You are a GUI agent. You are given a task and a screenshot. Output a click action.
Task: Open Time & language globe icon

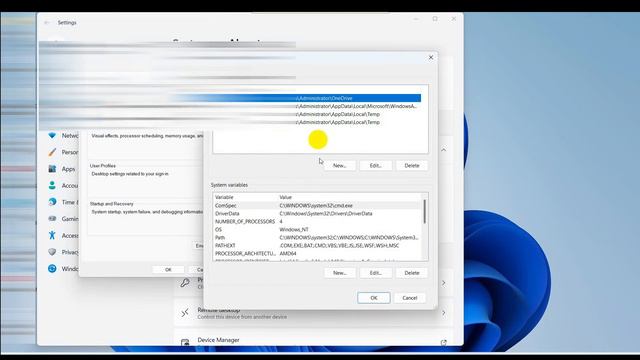point(52,202)
